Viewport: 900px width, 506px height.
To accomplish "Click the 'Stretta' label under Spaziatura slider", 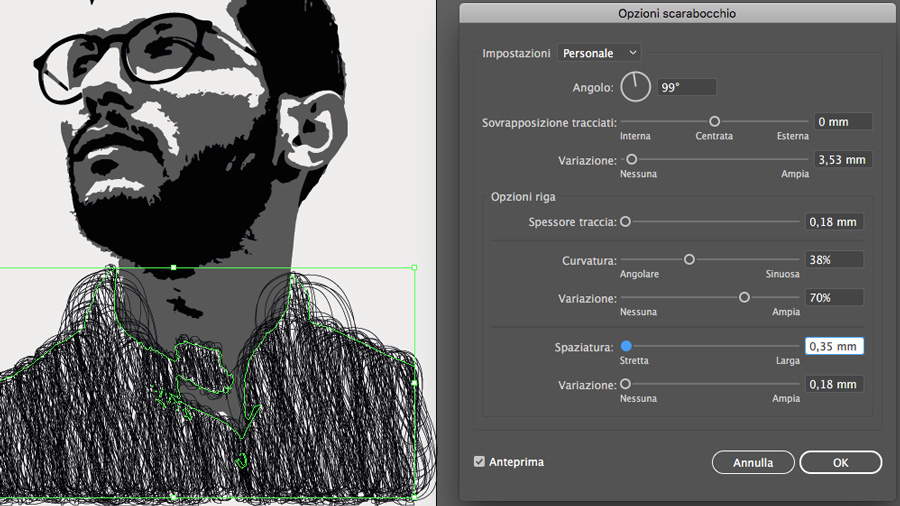I will click(x=634, y=360).
